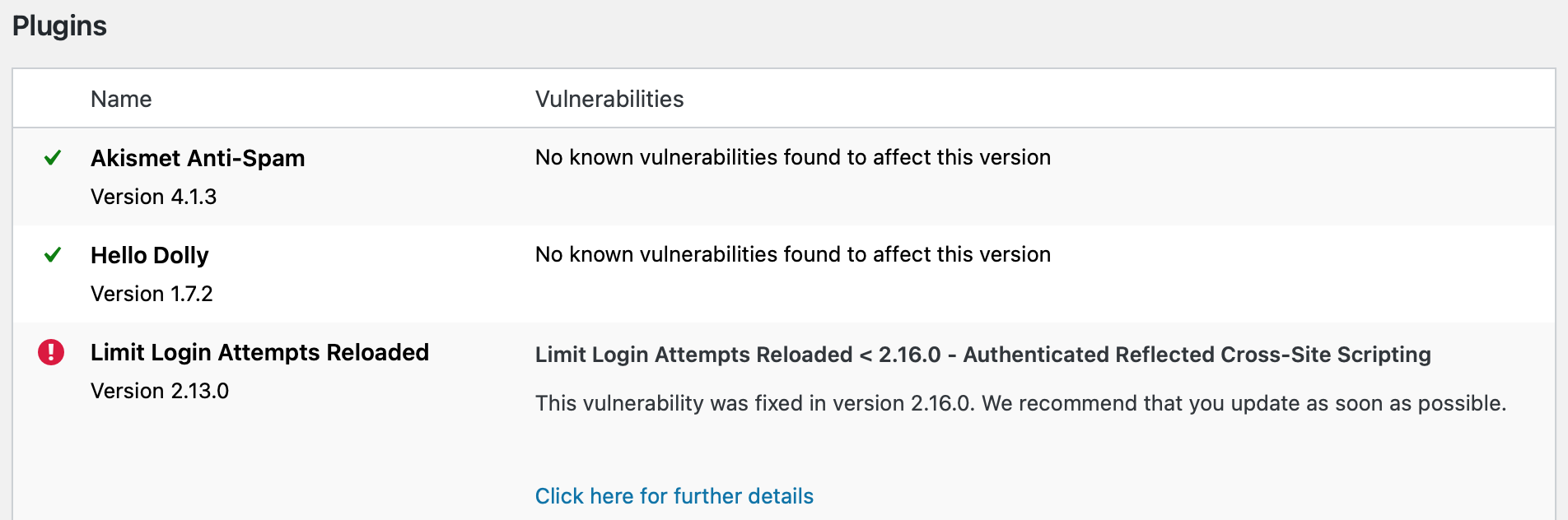
Task: Click the gray plugin name in the vulnerability title
Action: pyautogui.click(x=693, y=355)
